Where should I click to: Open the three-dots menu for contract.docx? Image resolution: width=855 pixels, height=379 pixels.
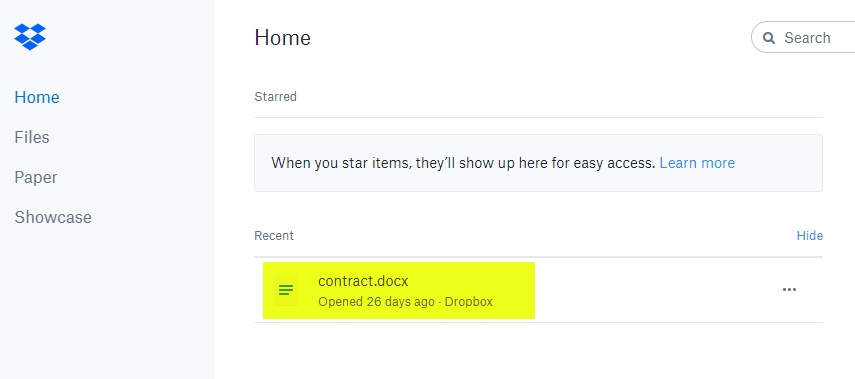pos(789,290)
